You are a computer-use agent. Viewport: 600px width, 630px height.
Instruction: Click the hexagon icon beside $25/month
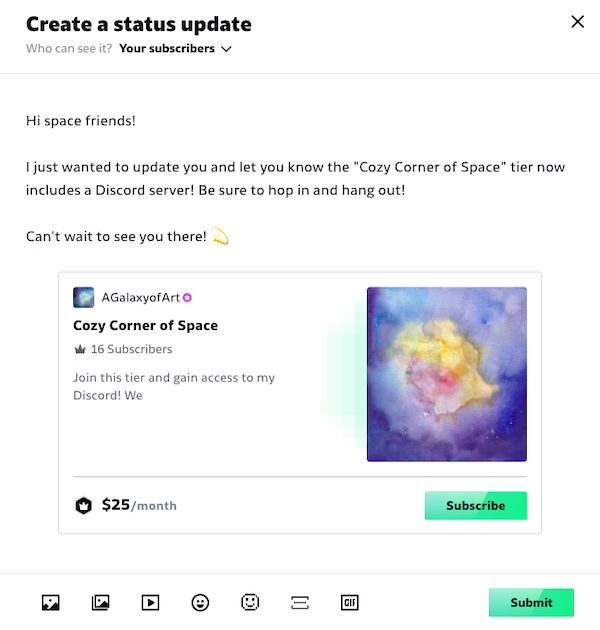point(84,505)
